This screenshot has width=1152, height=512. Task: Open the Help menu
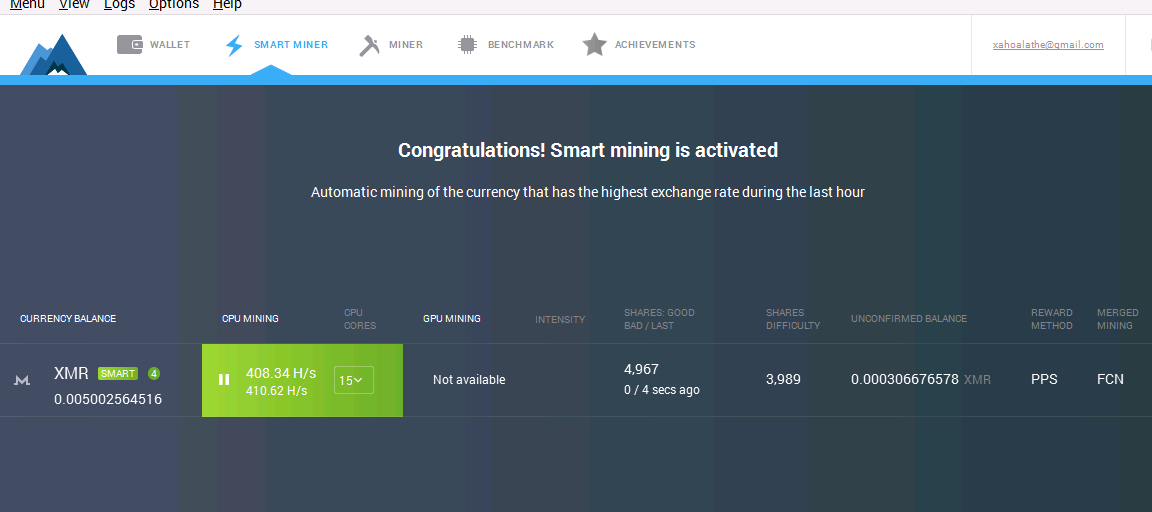pyautogui.click(x=227, y=5)
